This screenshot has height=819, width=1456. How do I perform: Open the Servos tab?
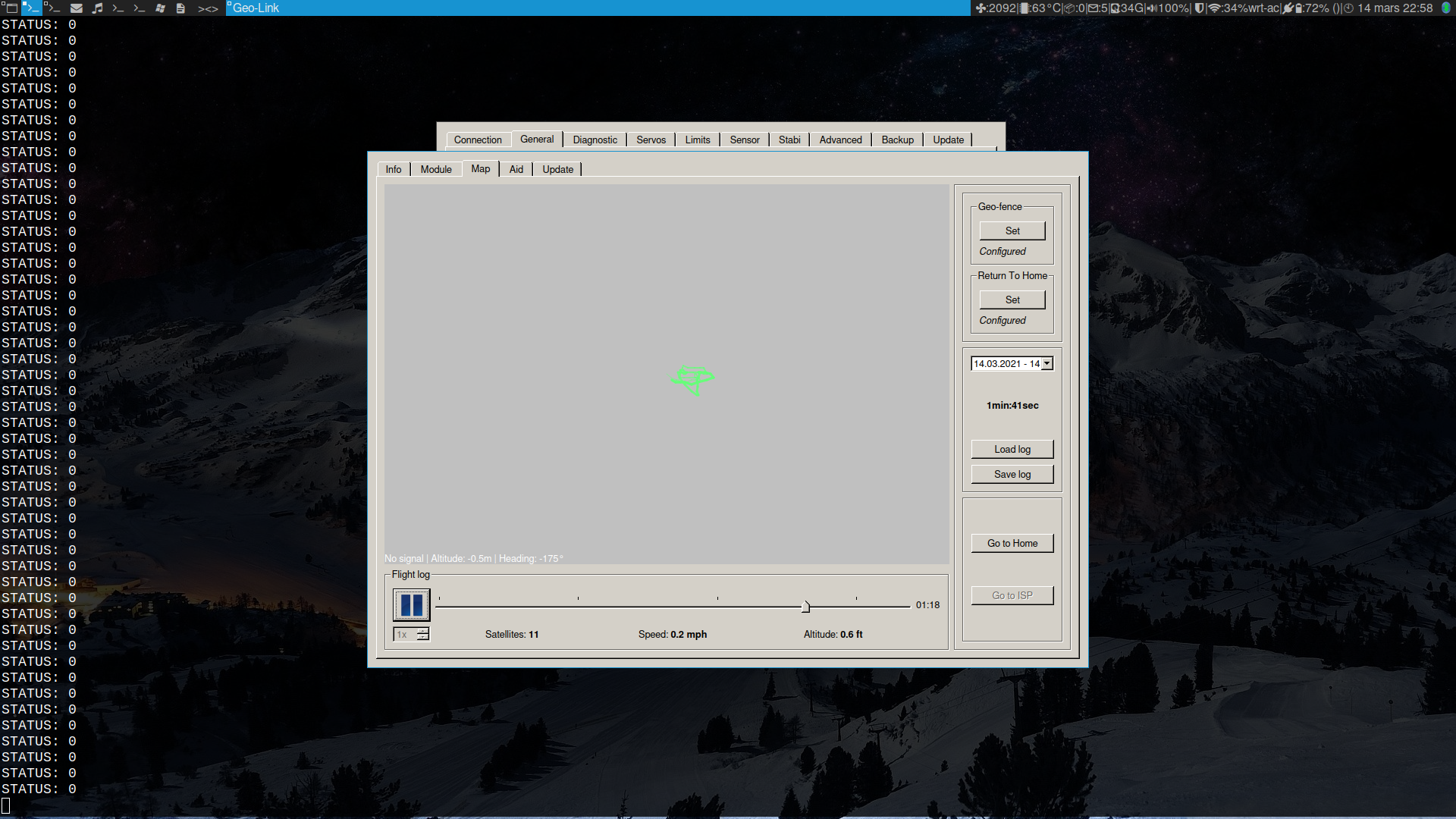pos(651,140)
